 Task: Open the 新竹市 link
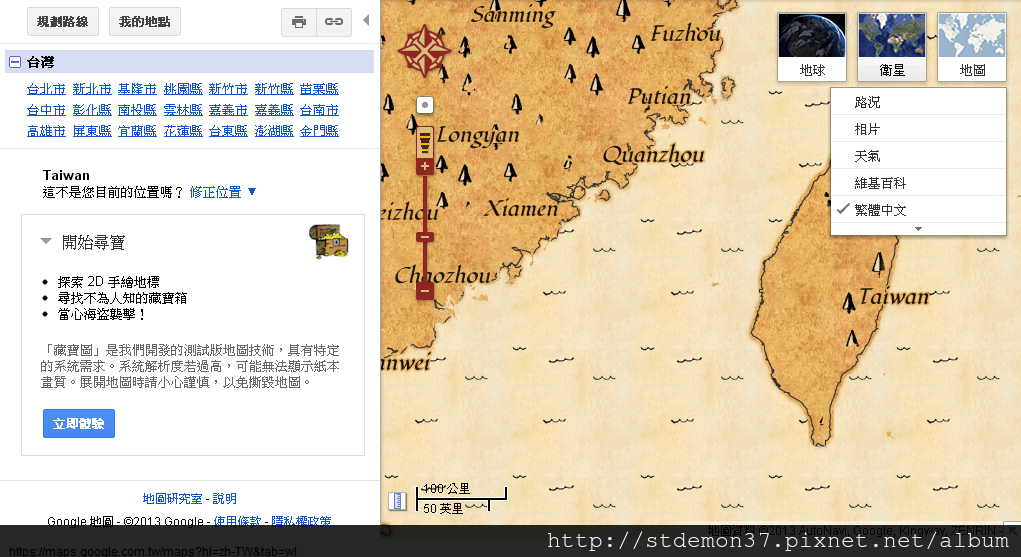(228, 89)
